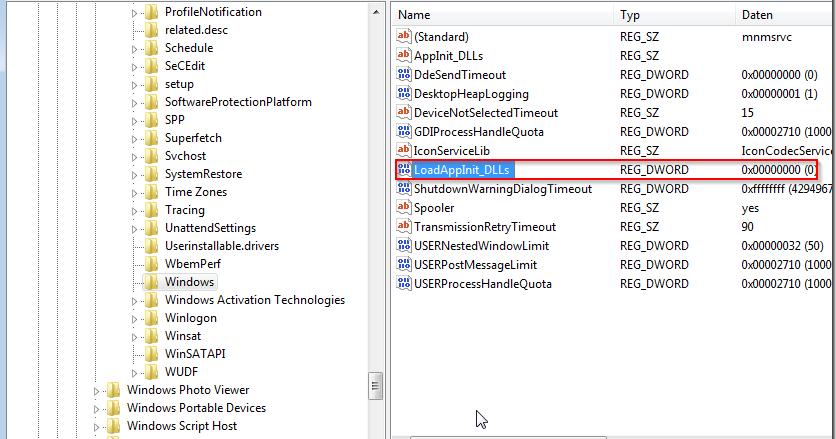This screenshot has height=439, width=836.
Task: Click the Svchost folder icon
Action: (151, 156)
